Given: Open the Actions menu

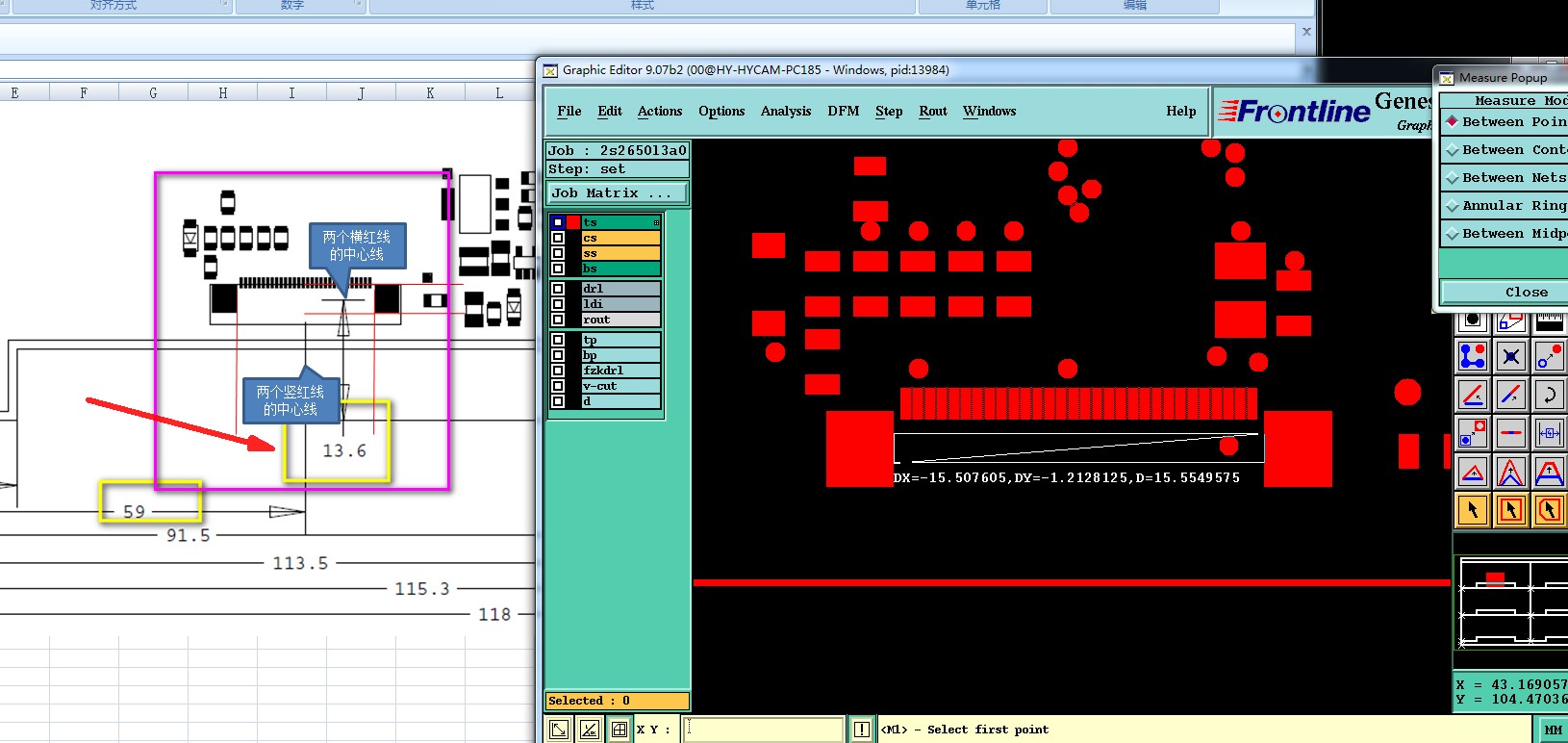Looking at the screenshot, I should pyautogui.click(x=660, y=112).
